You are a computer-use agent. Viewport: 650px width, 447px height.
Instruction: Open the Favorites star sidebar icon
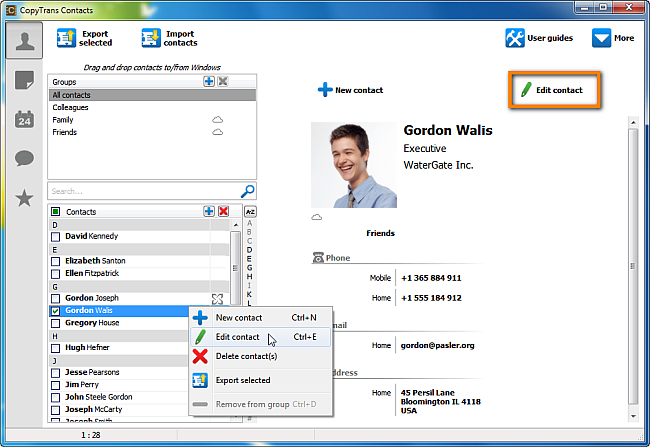24,198
